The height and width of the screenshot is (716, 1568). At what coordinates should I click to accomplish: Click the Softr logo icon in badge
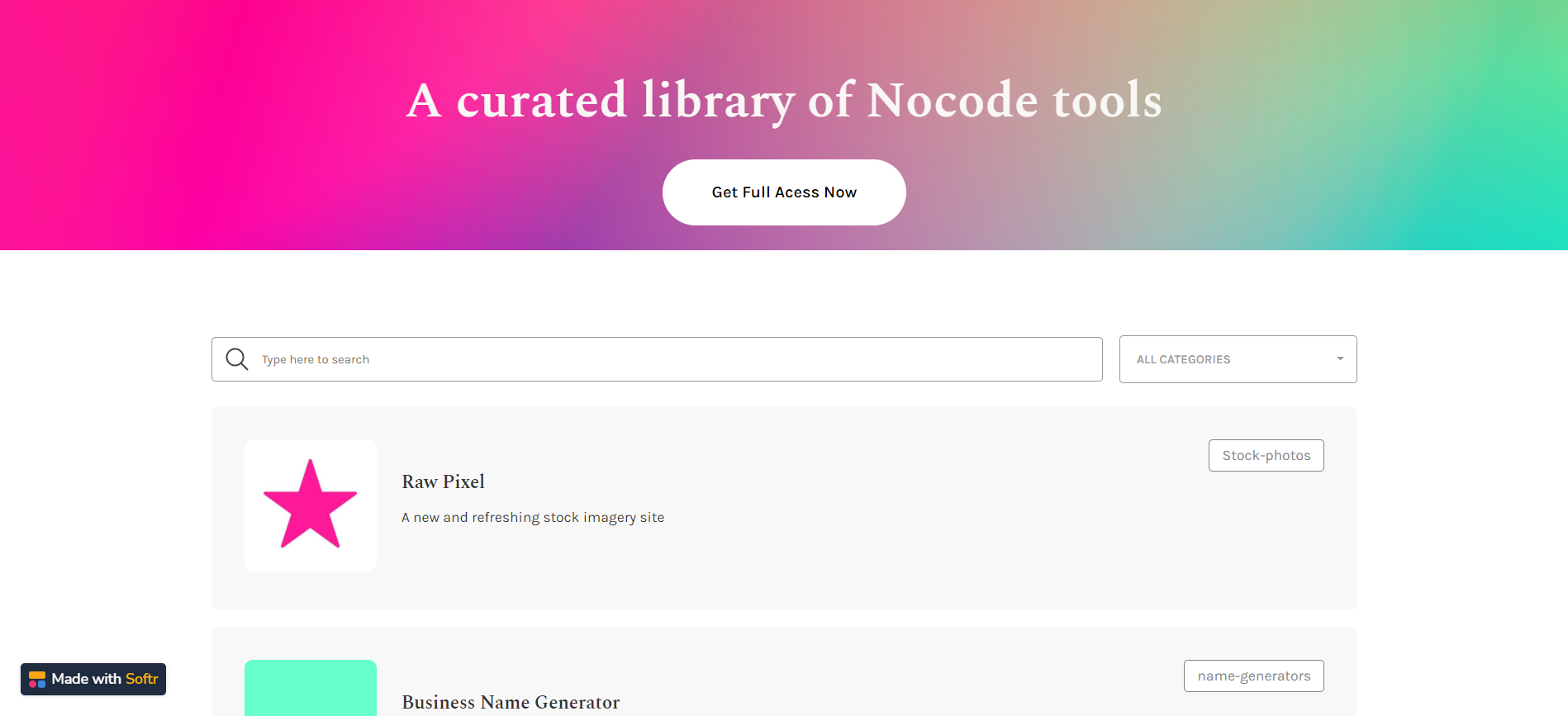point(37,680)
